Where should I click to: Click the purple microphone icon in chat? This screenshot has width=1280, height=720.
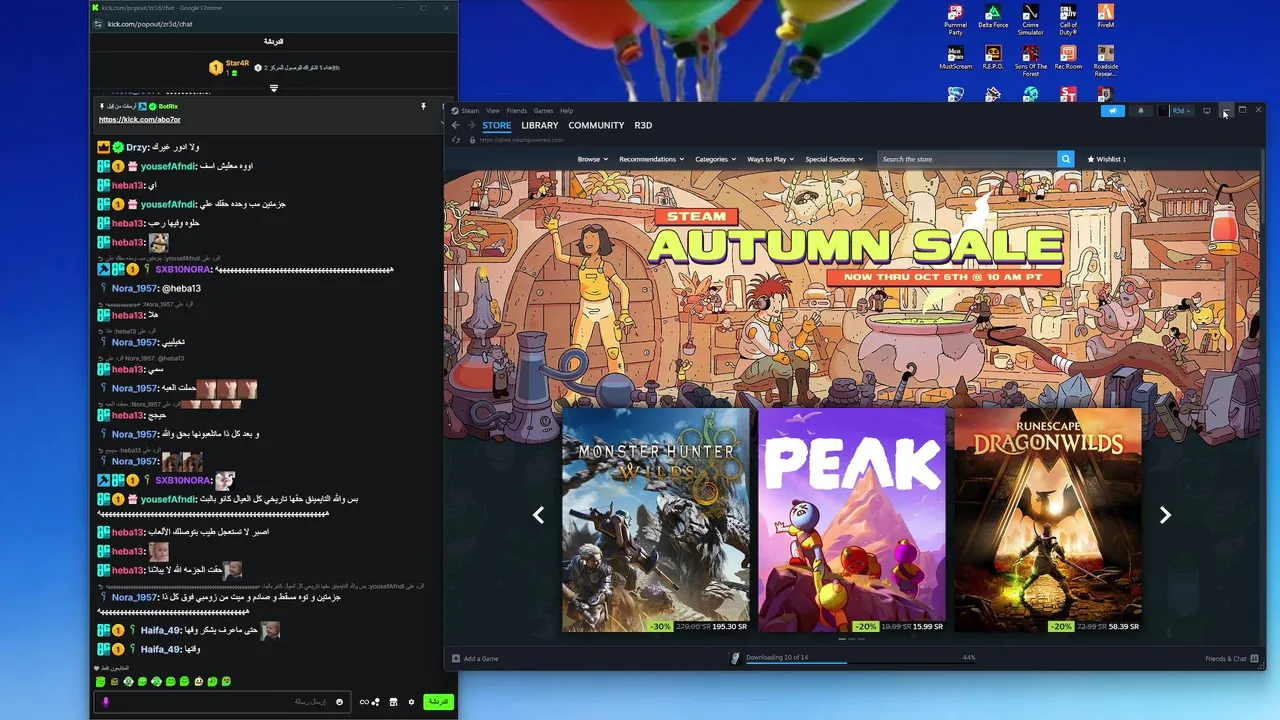[106, 702]
